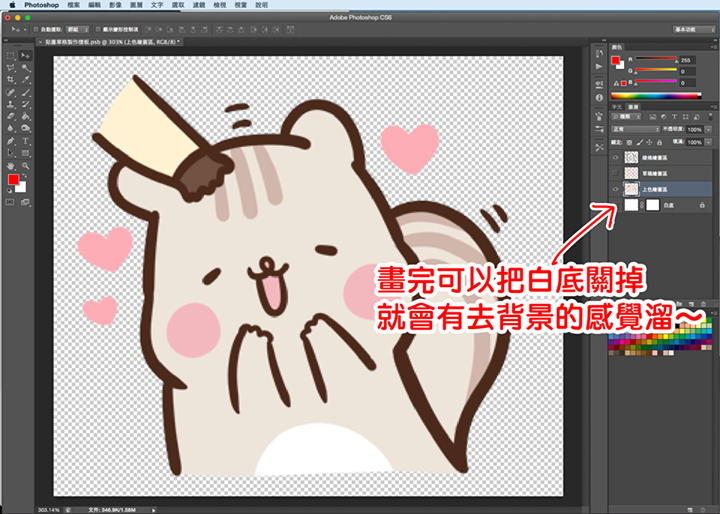The height and width of the screenshot is (514, 720).
Task: Select the Rectangle shape tool
Action: (x=26, y=153)
